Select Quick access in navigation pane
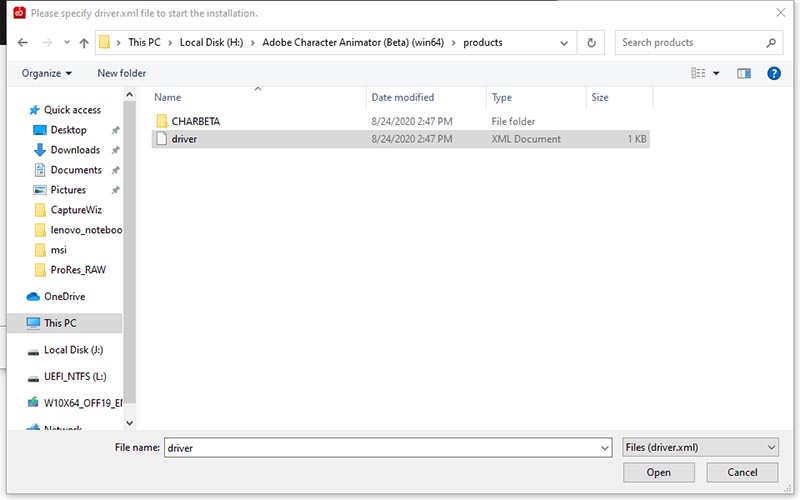The height and width of the screenshot is (500, 800). coord(72,110)
